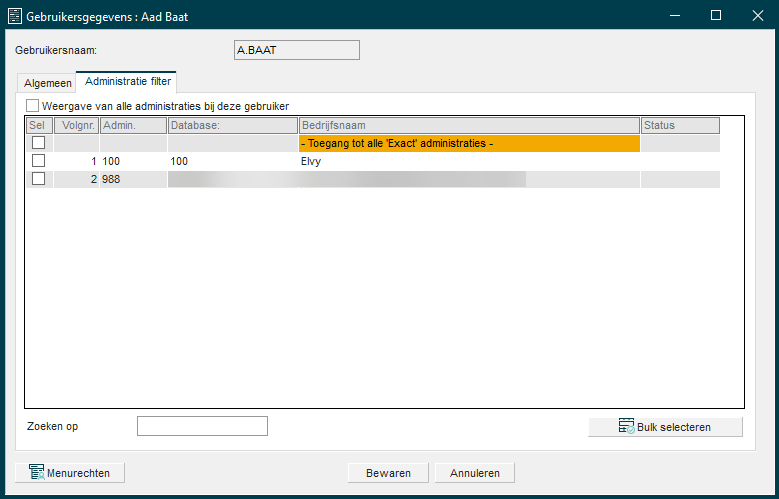Switch to the Algemeen tab
Screen dimensions: 779x499
coord(47,83)
